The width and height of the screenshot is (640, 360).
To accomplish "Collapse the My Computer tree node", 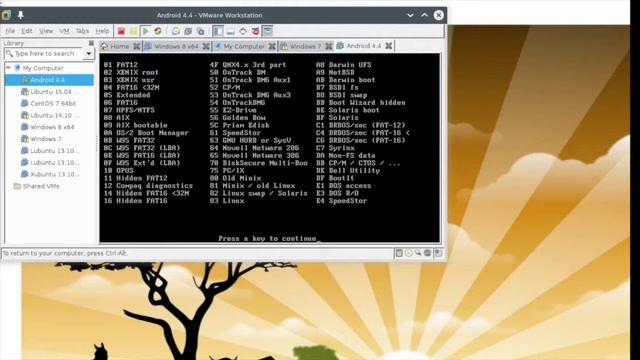I will point(8,68).
